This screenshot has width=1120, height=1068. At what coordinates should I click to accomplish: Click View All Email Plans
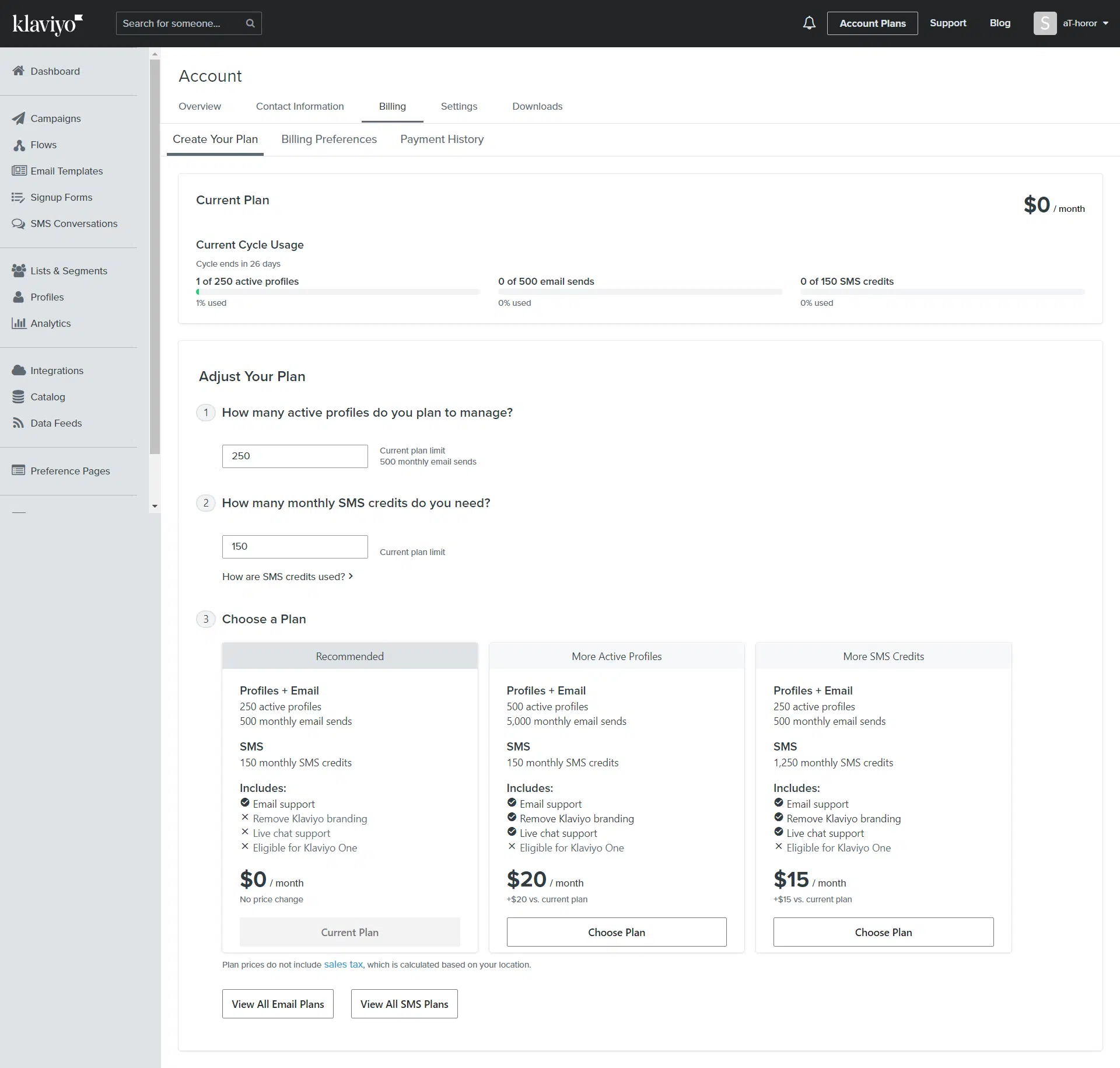(278, 1004)
